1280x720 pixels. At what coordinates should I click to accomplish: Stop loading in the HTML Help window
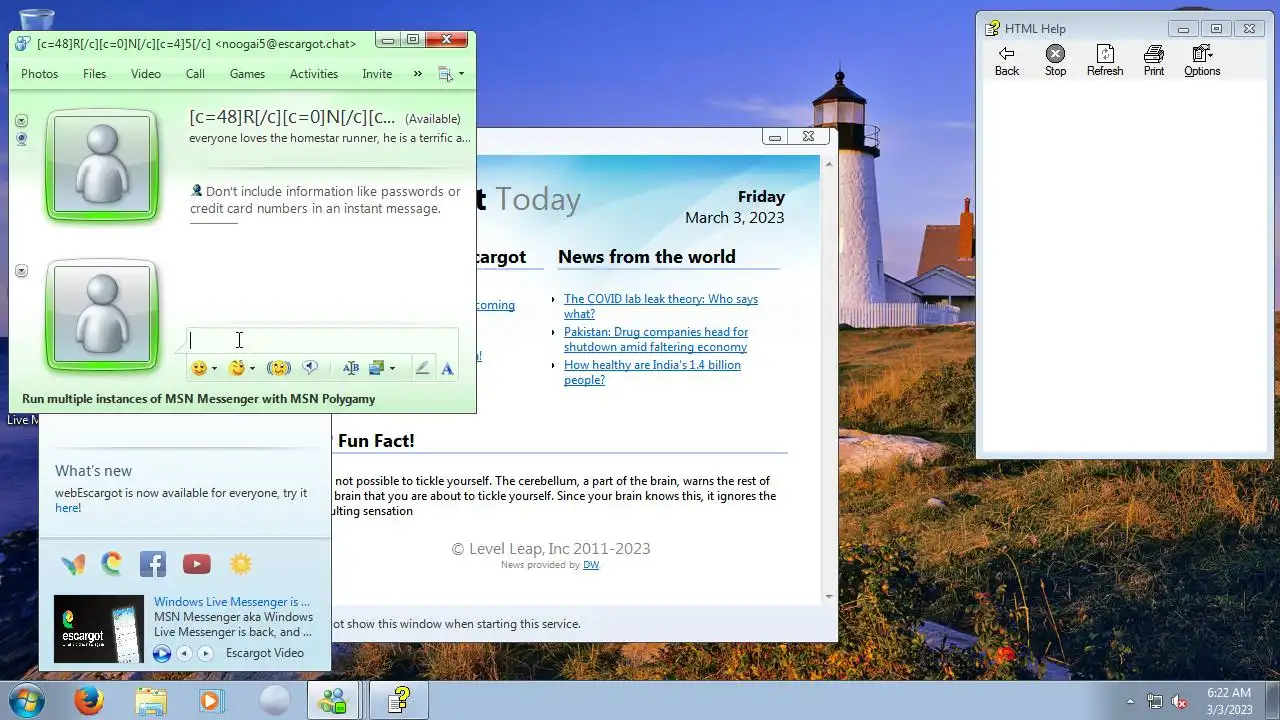1055,60
